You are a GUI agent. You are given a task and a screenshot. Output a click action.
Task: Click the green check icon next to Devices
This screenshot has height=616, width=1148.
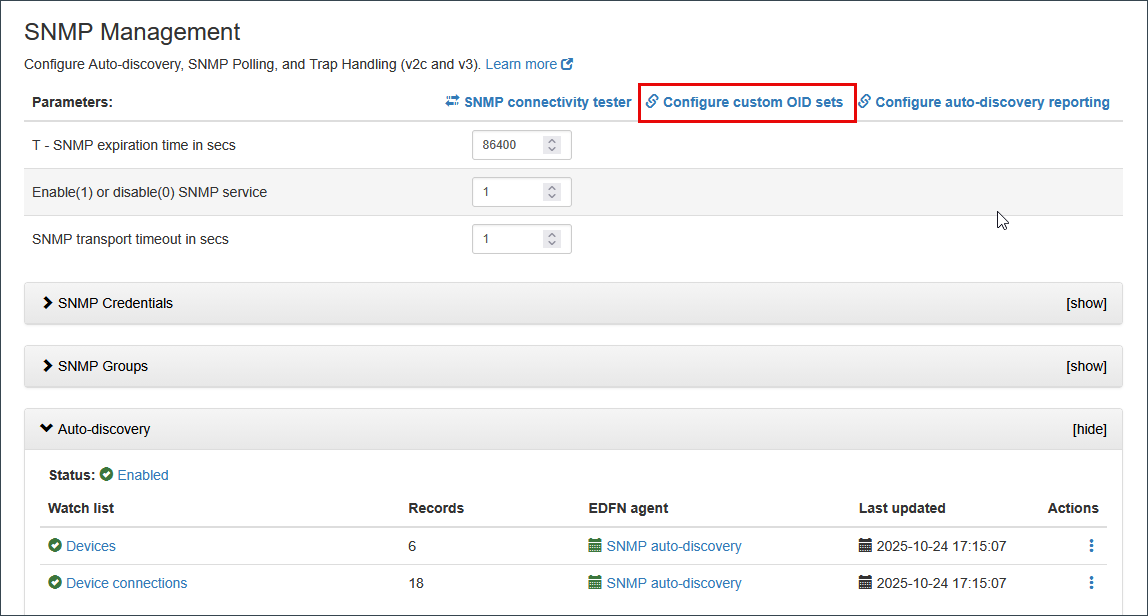55,546
